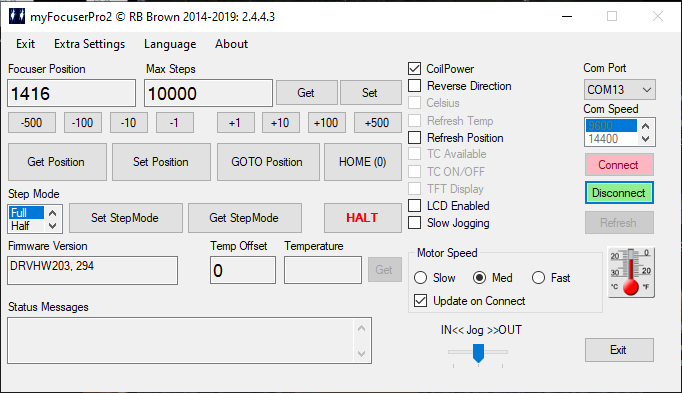Viewport: 682px width, 393px height.
Task: Toggle the LCD Enabled checkbox
Action: (415, 206)
